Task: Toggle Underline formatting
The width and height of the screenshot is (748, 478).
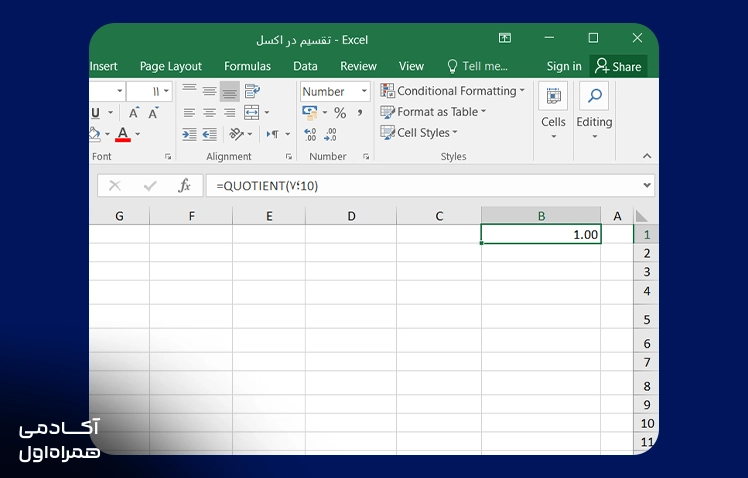Action: pos(95,113)
